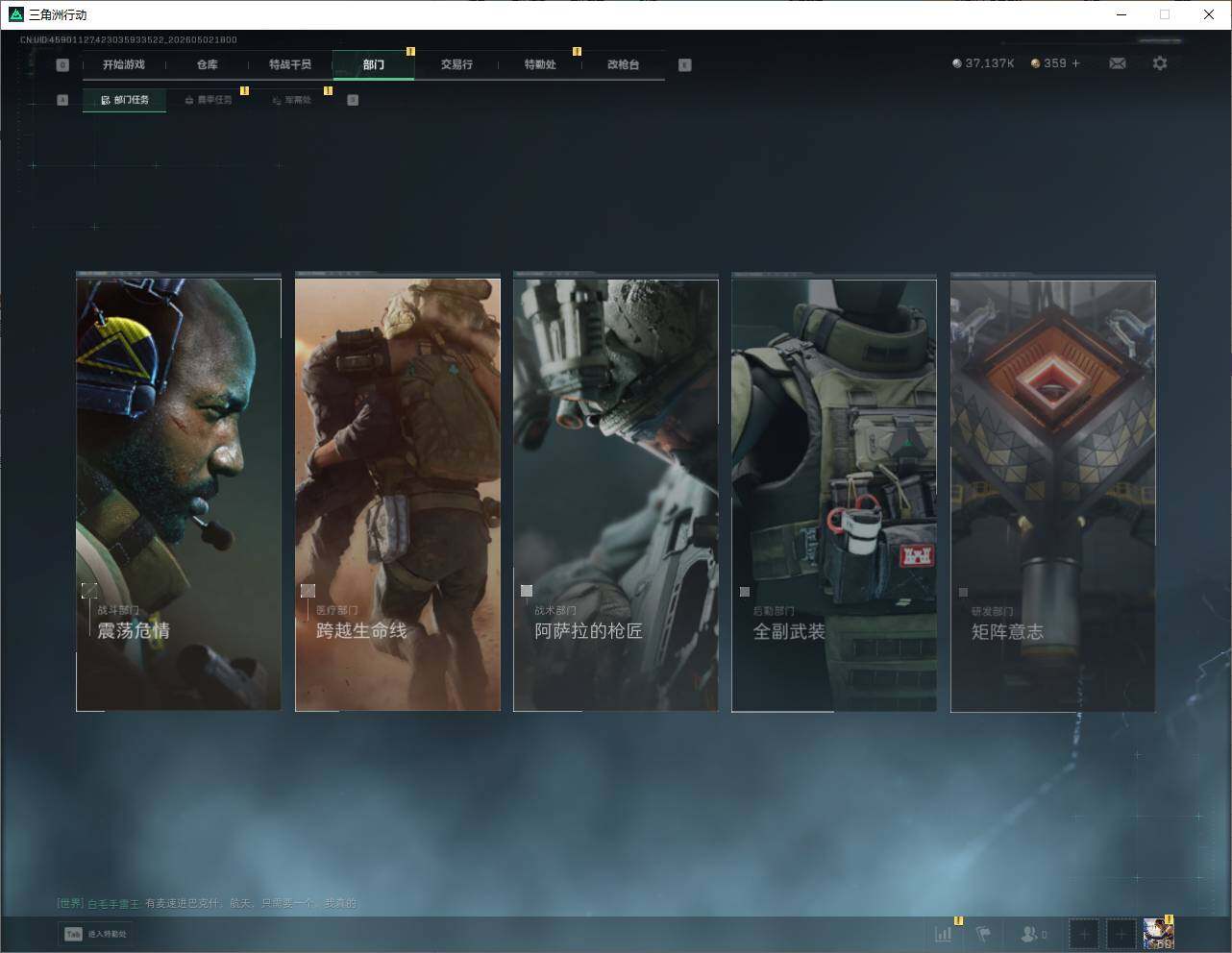Open the statistics bar chart icon
The image size is (1232, 953).
pyautogui.click(x=944, y=933)
